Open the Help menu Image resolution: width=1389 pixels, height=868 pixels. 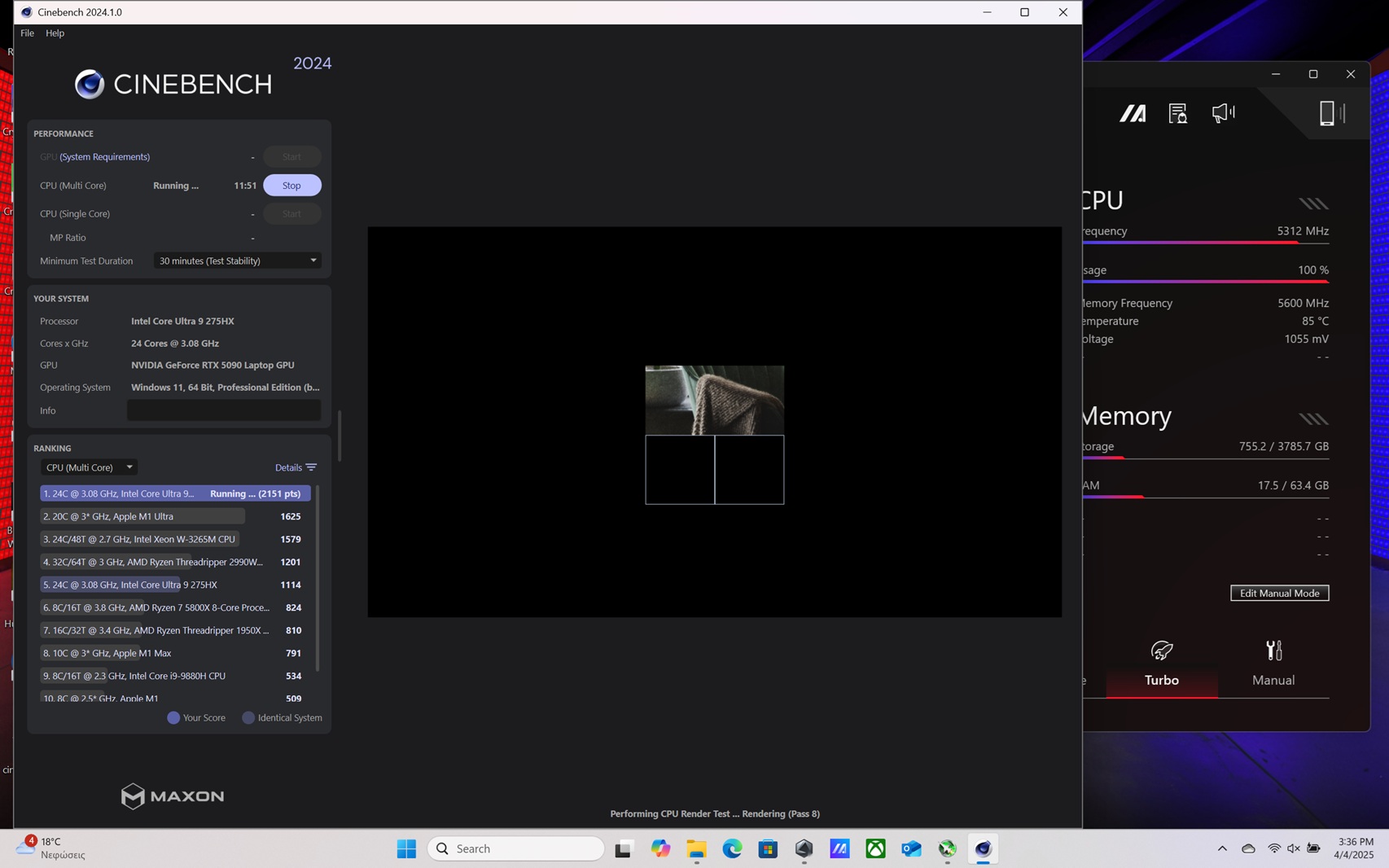(x=55, y=33)
